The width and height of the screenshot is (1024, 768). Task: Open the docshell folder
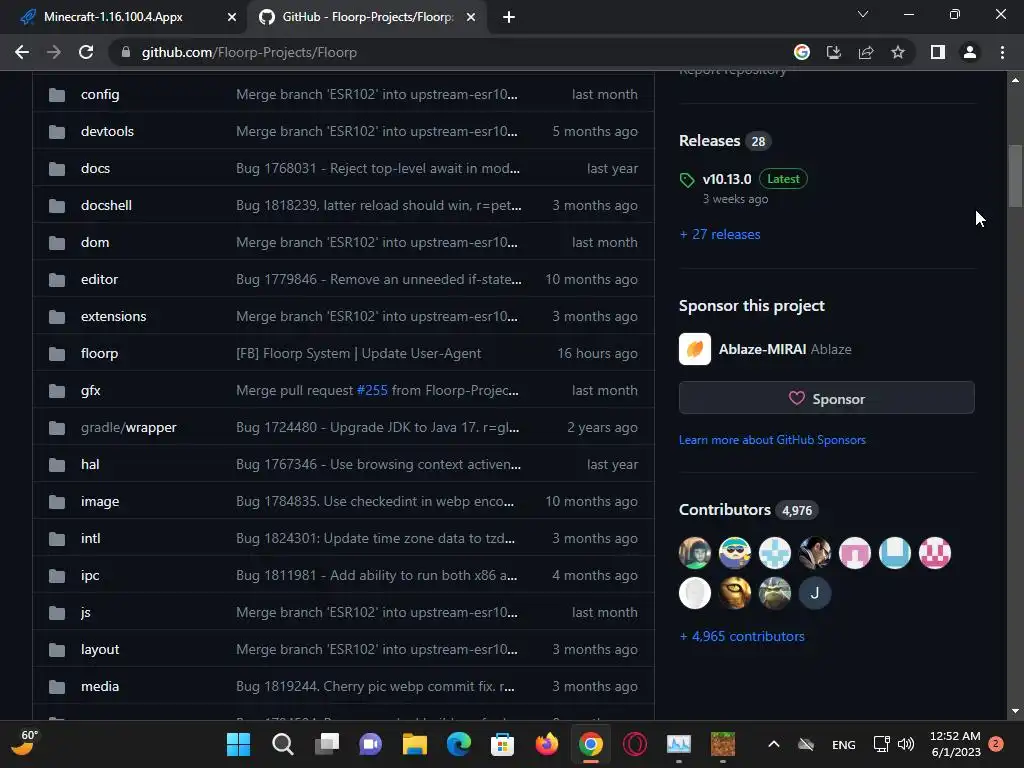pyautogui.click(x=106, y=205)
